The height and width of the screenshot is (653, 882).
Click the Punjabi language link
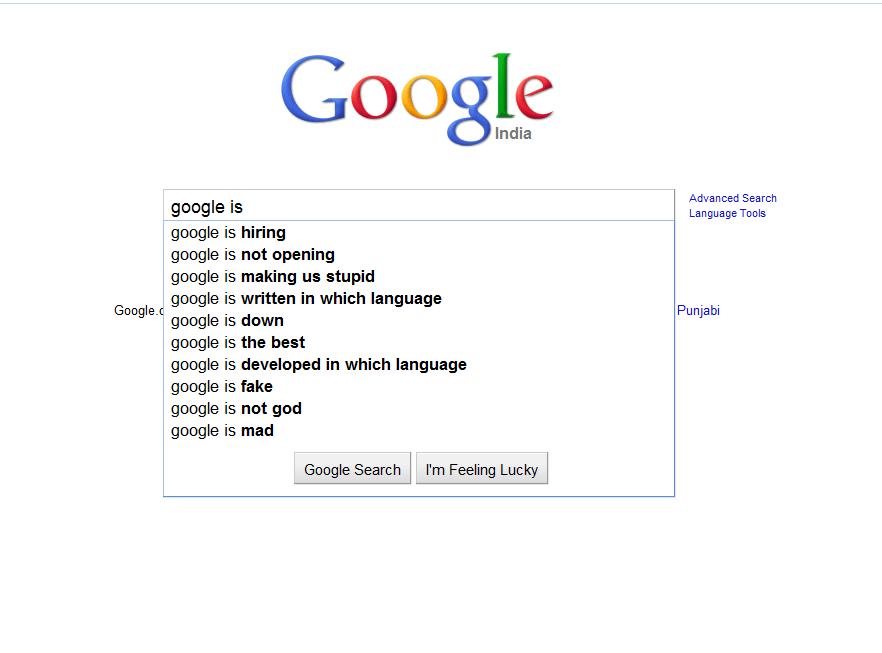pyautogui.click(x=697, y=310)
